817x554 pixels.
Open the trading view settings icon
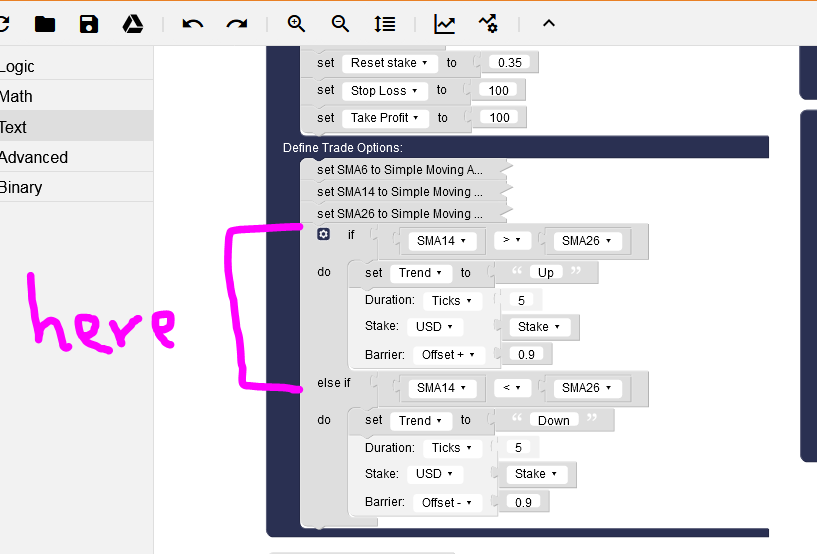point(488,24)
